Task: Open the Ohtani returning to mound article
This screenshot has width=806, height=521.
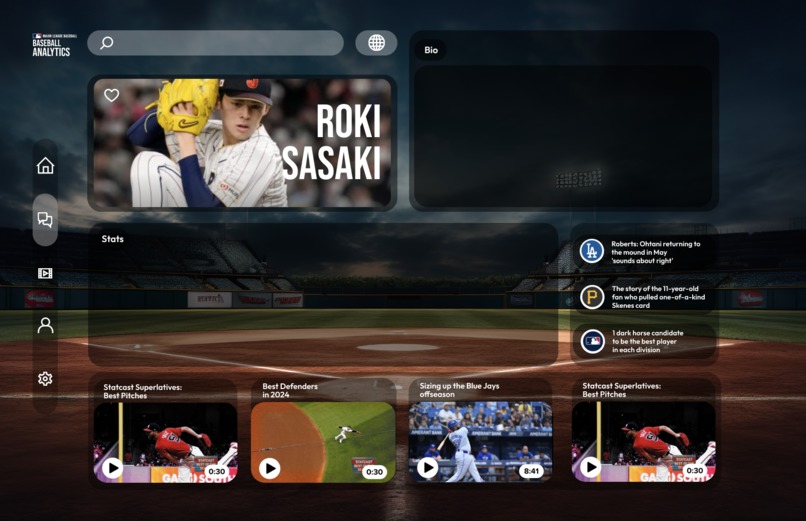Action: coord(655,252)
